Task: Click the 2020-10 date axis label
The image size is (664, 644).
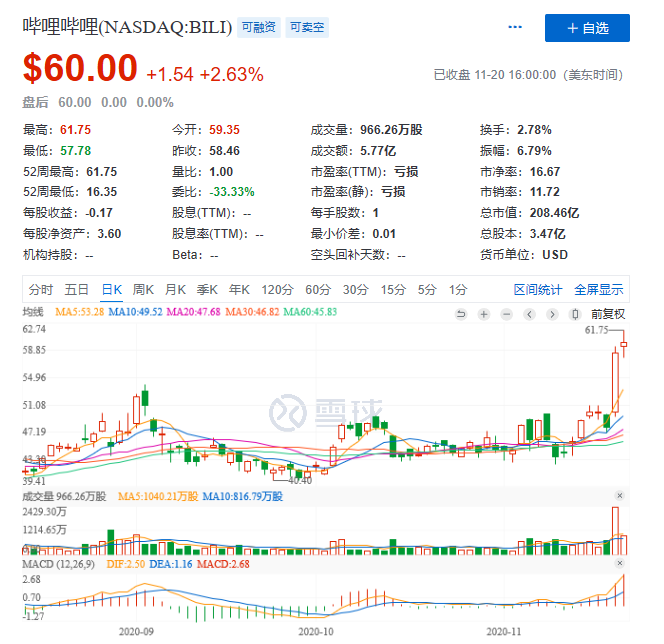Action: (x=316, y=632)
